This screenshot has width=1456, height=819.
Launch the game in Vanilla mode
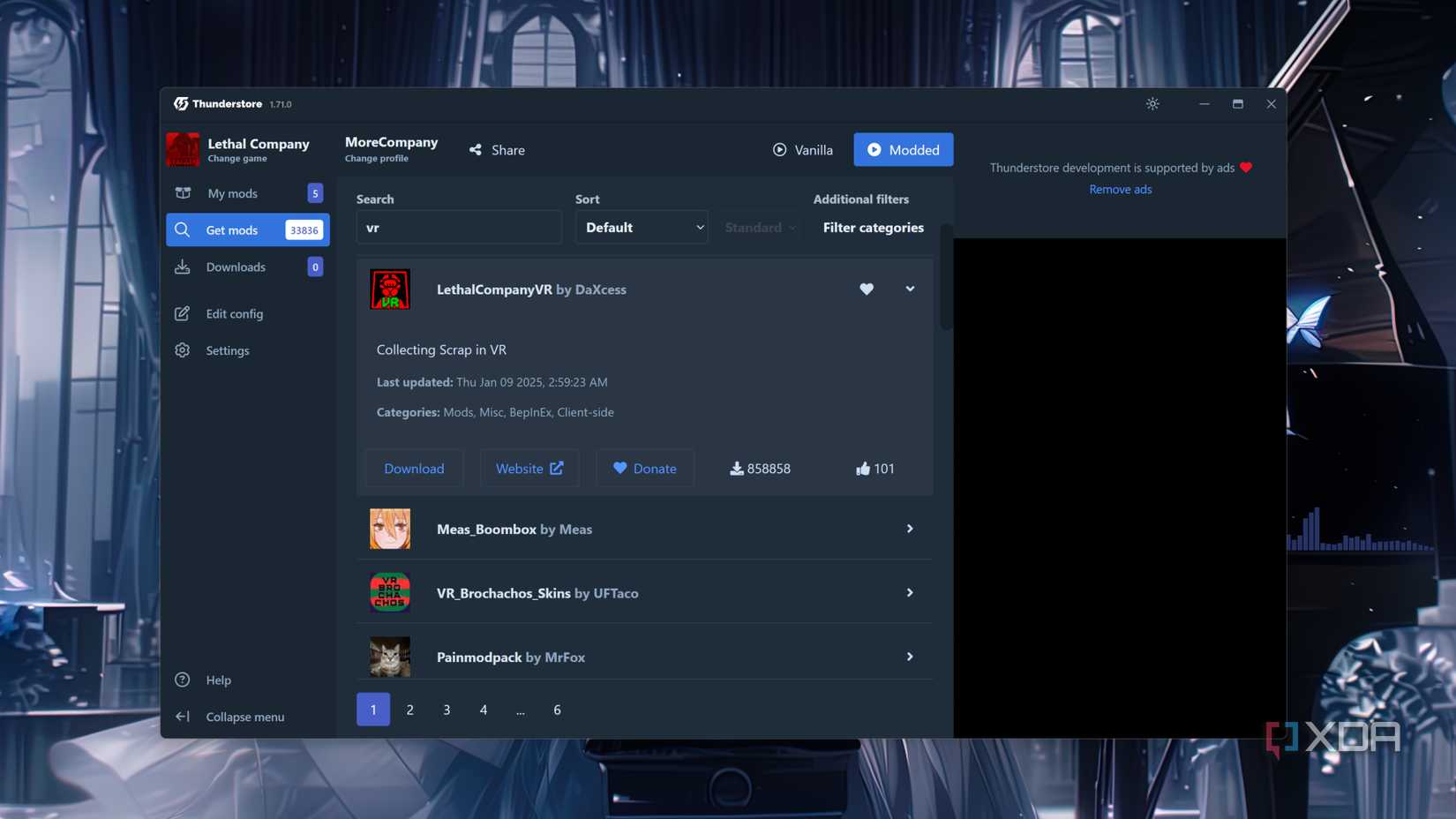pos(802,150)
